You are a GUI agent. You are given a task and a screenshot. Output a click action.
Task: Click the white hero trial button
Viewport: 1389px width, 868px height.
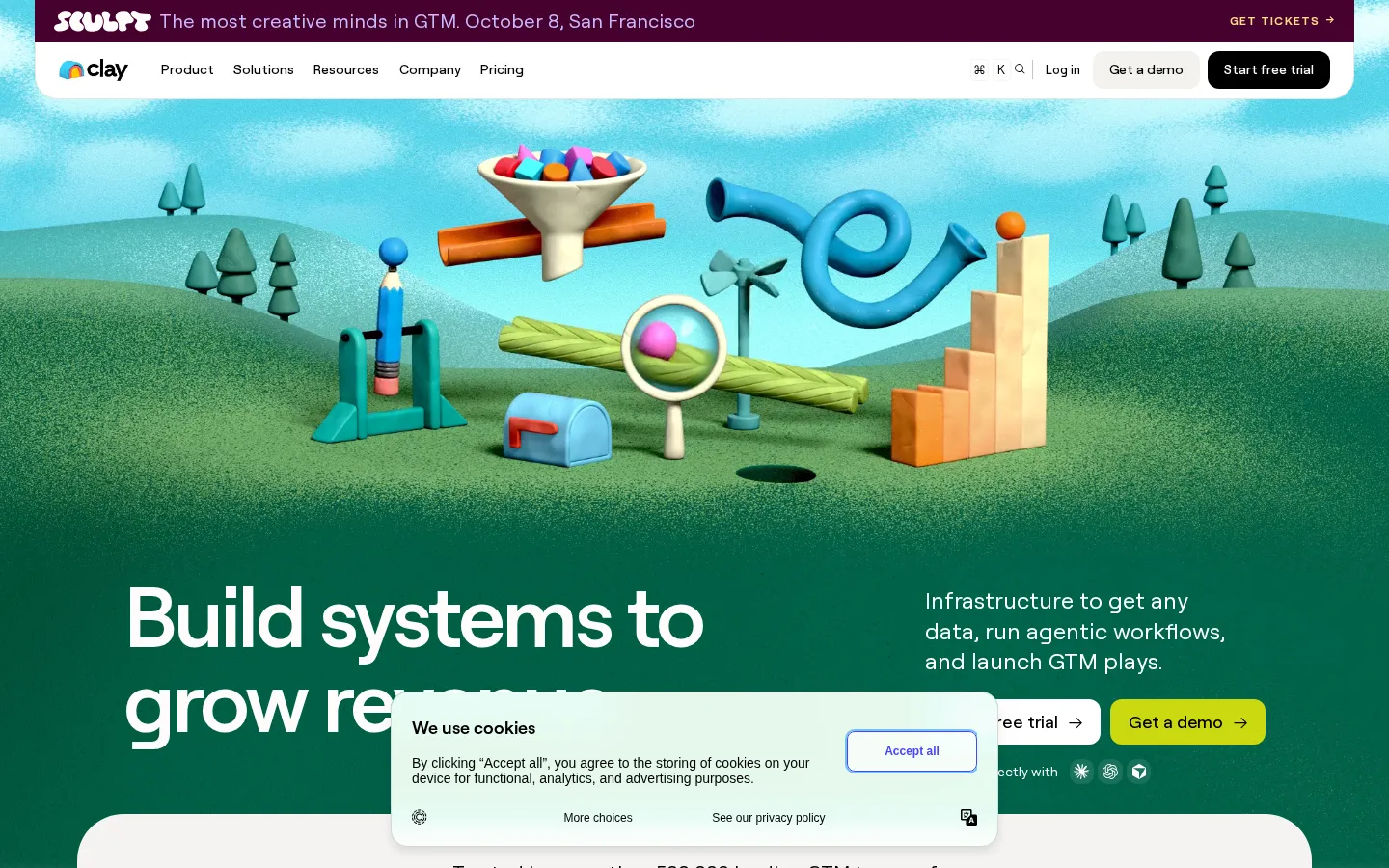1049,722
